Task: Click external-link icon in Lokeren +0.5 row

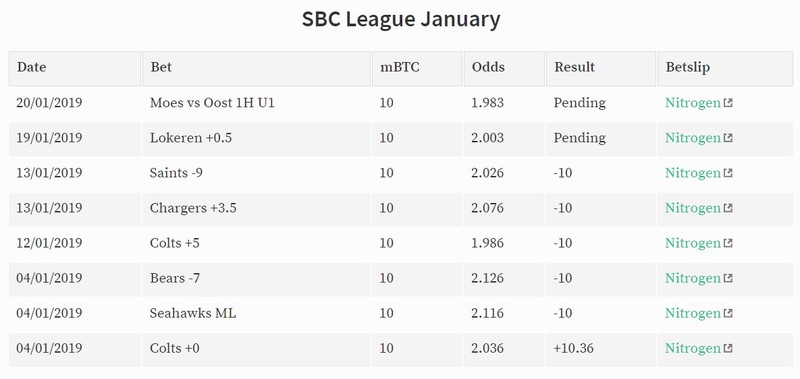Action: click(x=728, y=138)
